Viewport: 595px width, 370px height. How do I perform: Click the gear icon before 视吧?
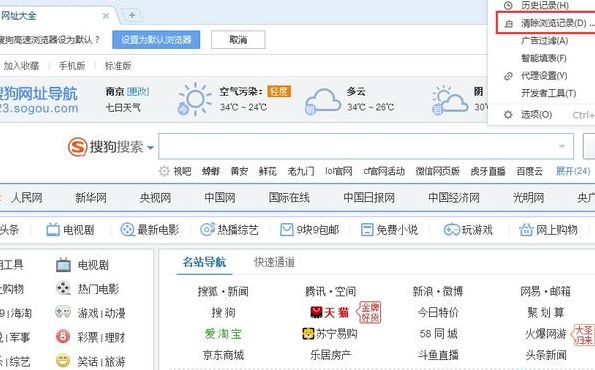tap(164, 171)
